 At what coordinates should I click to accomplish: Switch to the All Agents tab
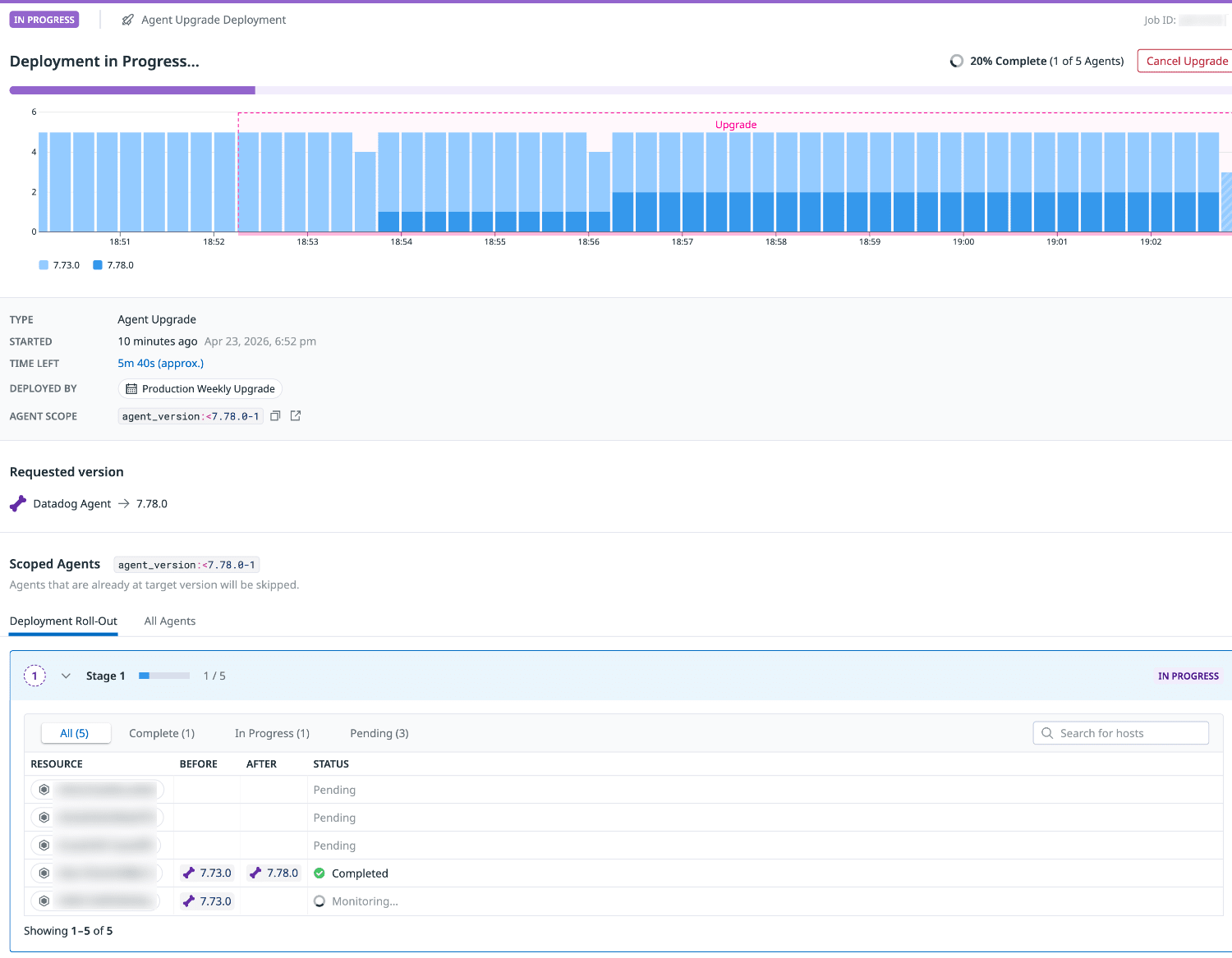170,621
